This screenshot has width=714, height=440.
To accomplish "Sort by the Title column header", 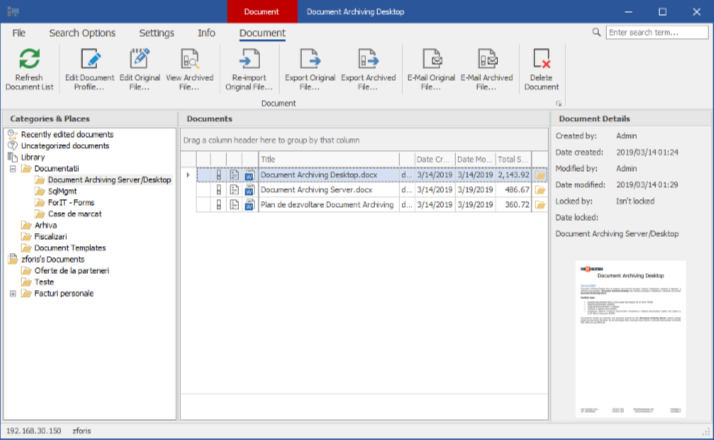I will tap(329, 159).
